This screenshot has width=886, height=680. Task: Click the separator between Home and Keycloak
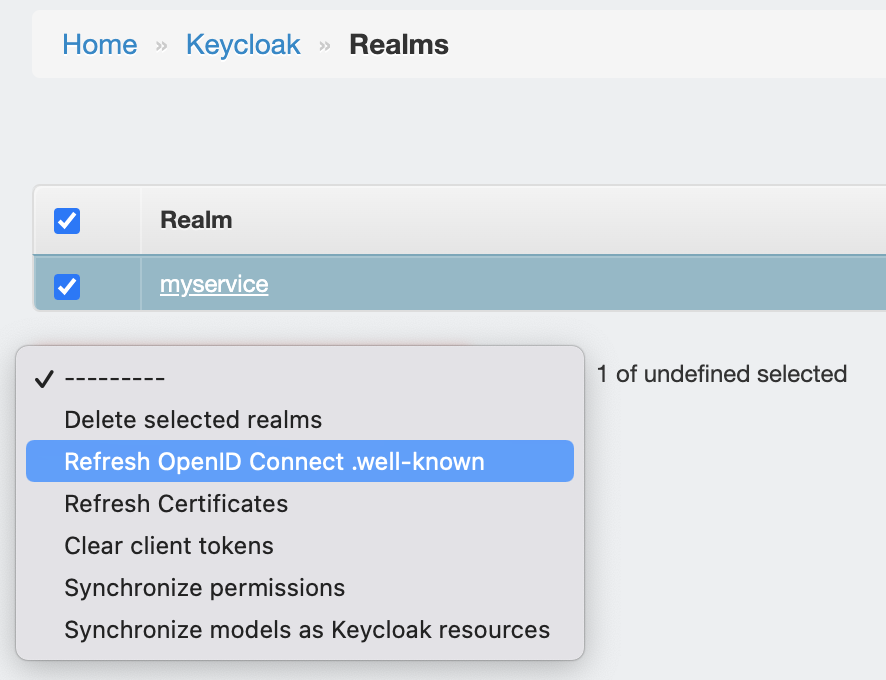coord(161,46)
